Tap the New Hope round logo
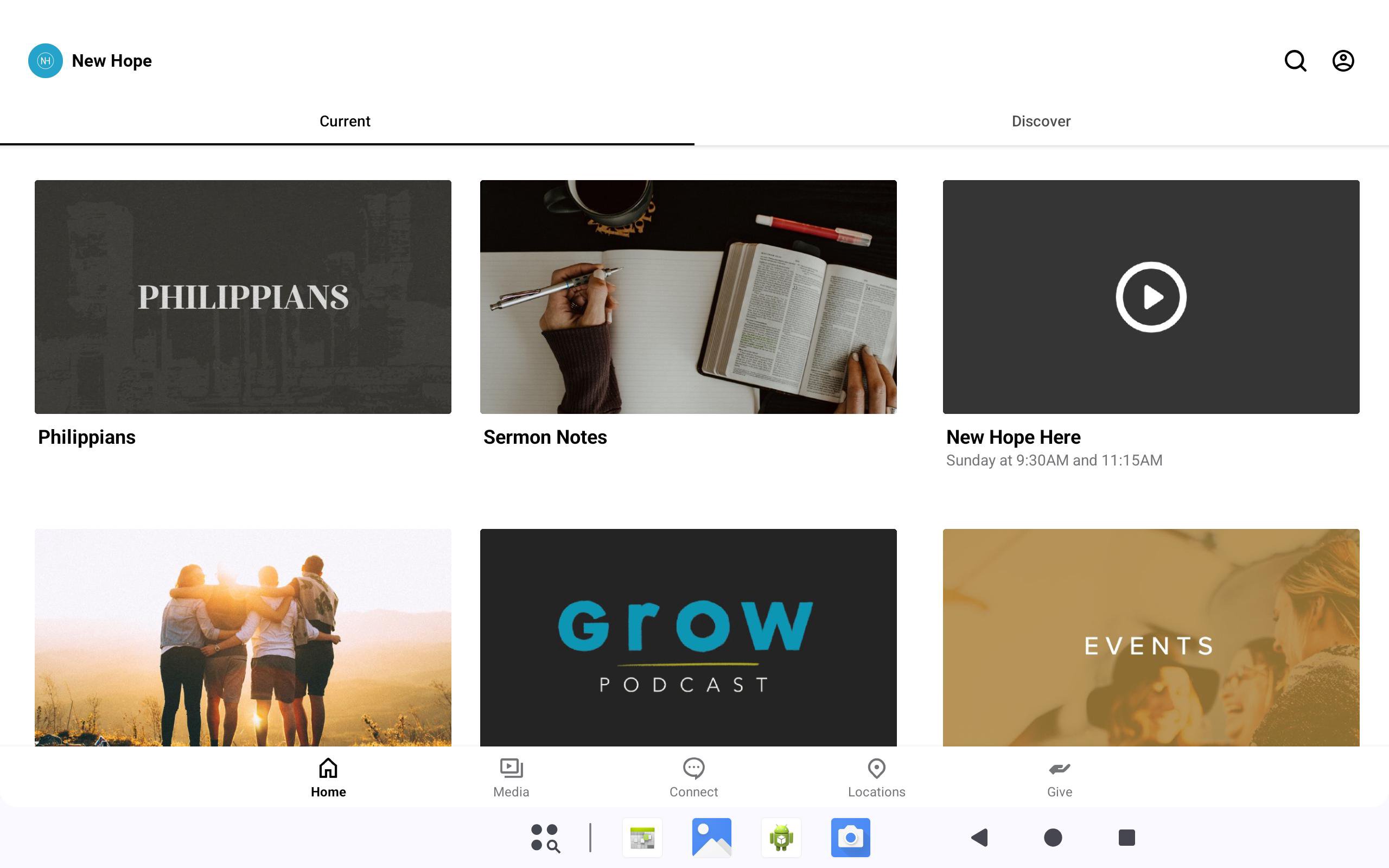Screen dimensions: 1389x868 click(46, 61)
